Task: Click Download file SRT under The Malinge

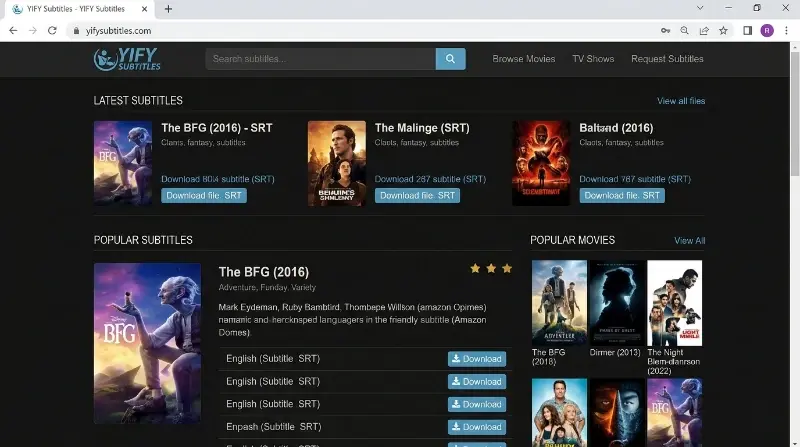Action: [417, 195]
